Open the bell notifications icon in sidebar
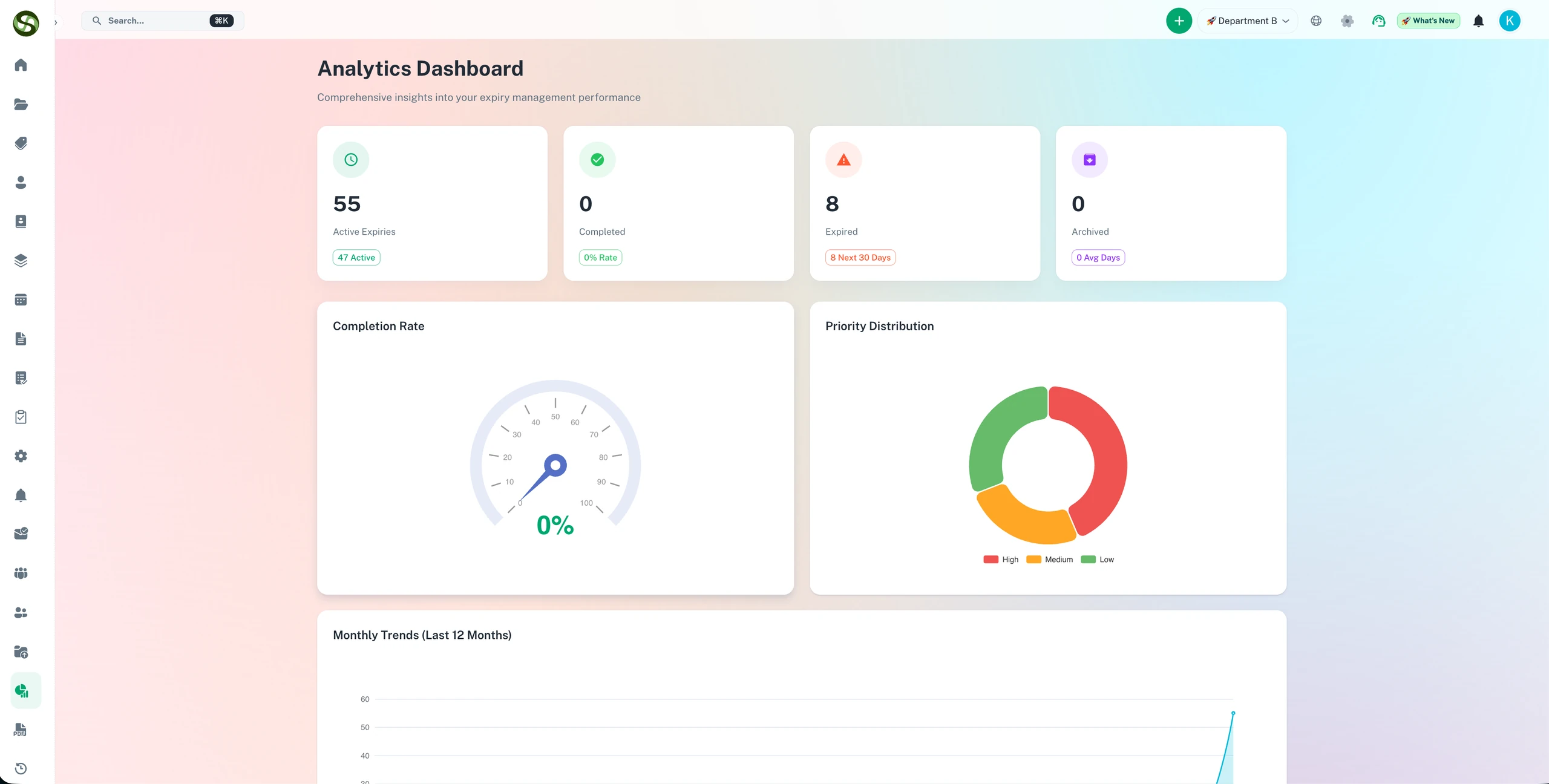 pyautogui.click(x=21, y=495)
